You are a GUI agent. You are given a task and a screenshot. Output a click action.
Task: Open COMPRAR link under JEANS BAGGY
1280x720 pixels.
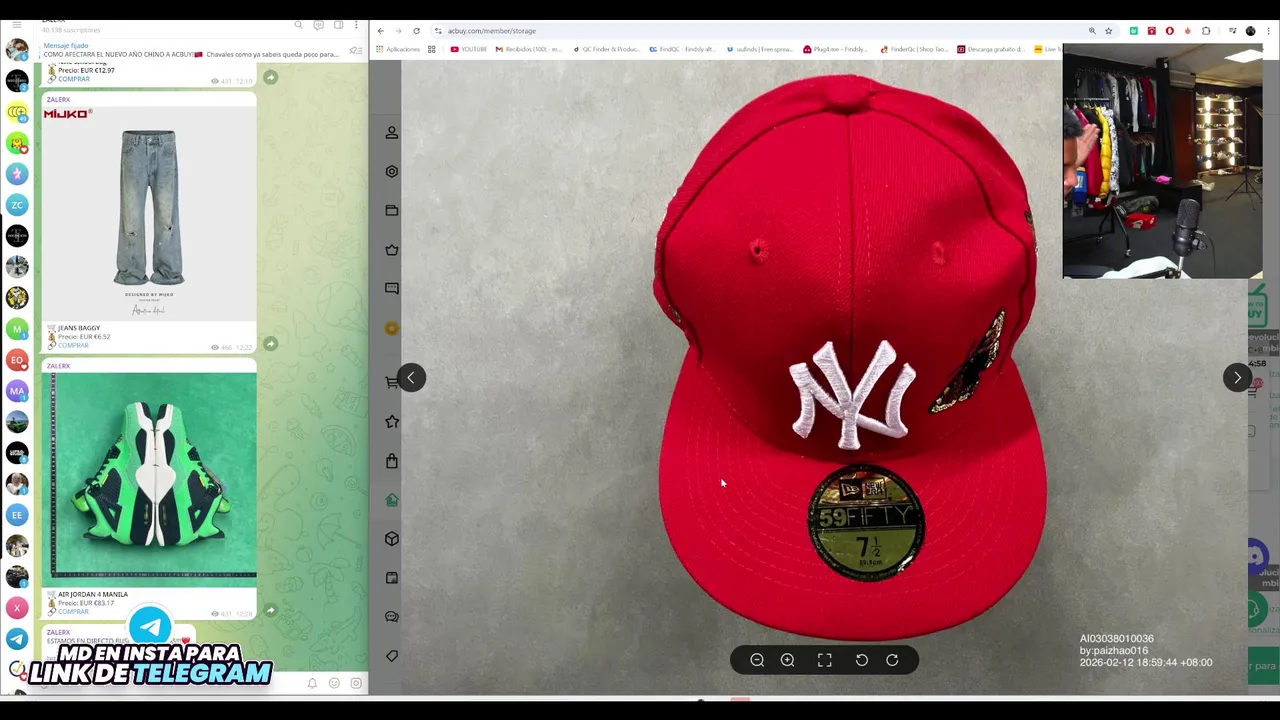[x=73, y=345]
